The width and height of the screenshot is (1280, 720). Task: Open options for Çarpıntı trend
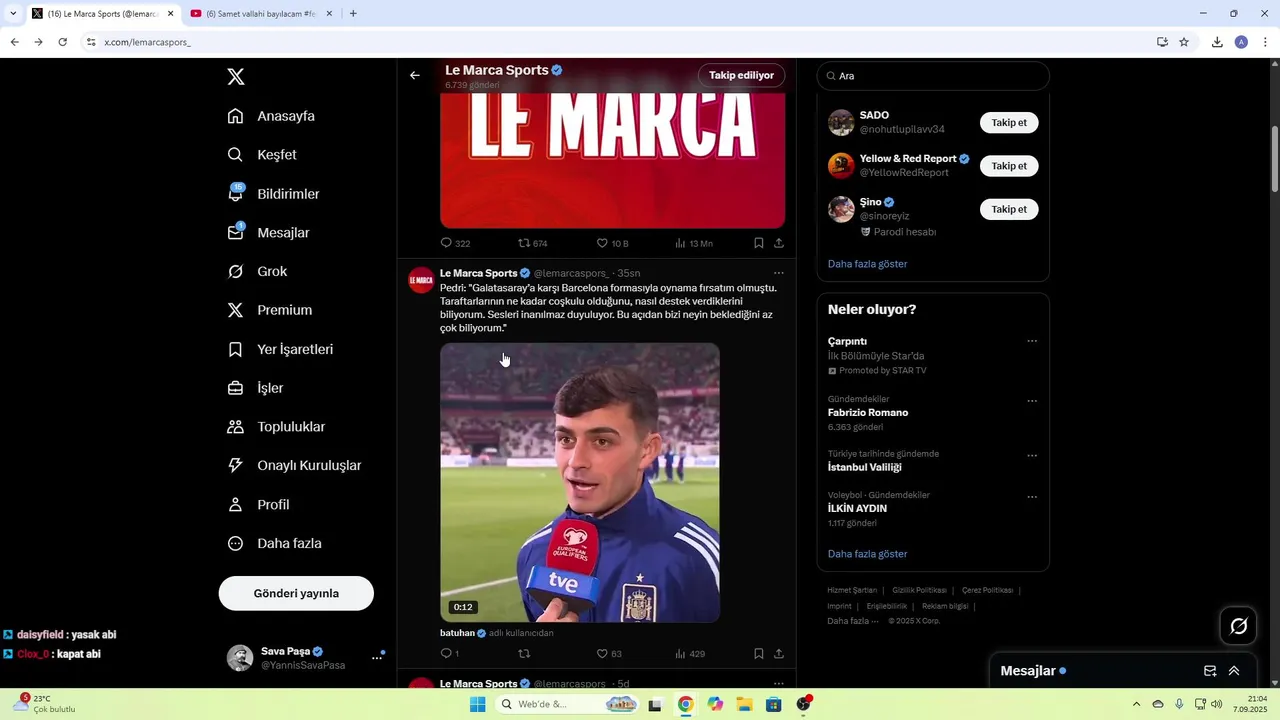pyautogui.click(x=1032, y=341)
